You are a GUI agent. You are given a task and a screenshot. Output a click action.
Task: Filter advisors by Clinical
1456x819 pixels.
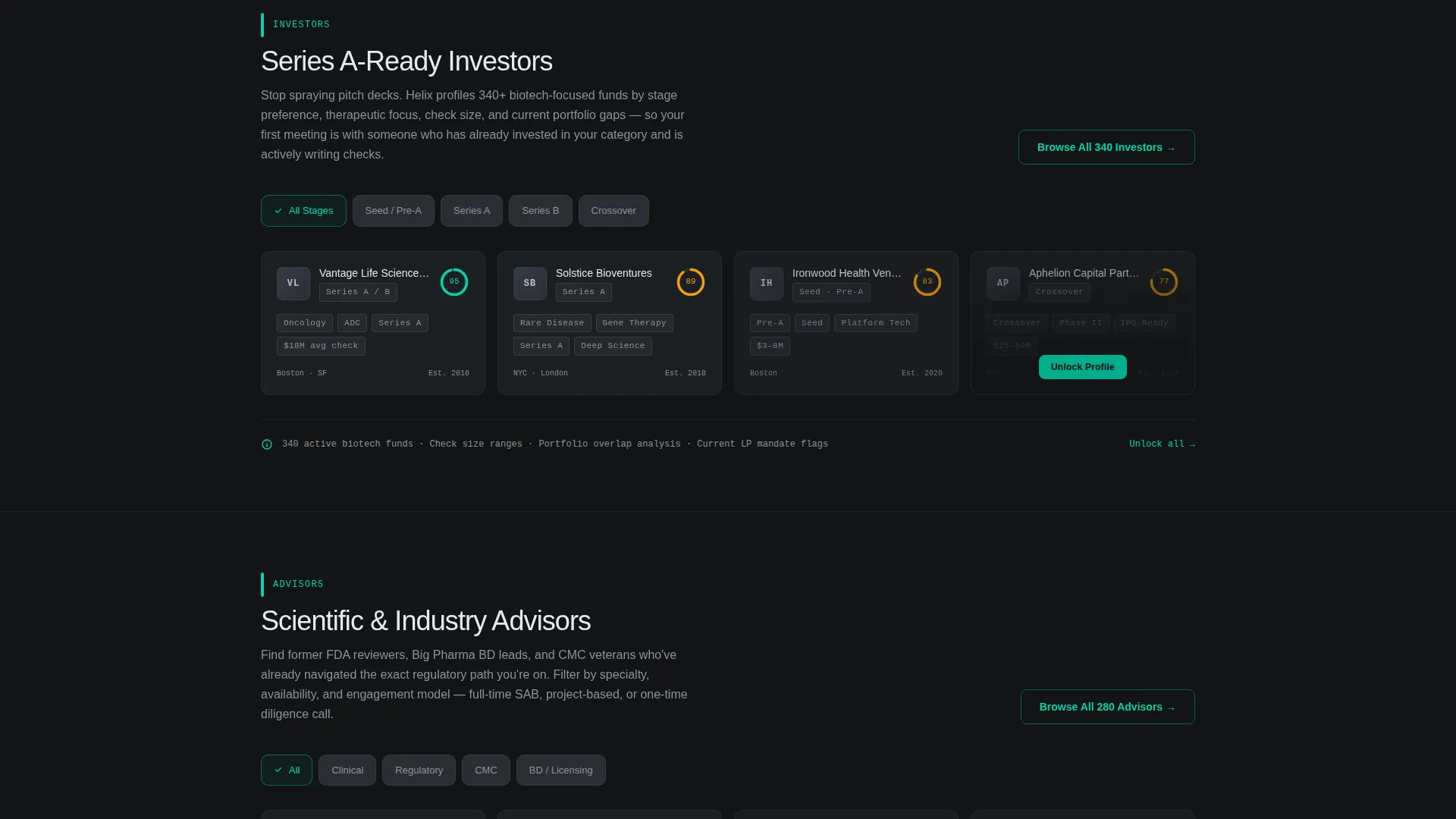pyautogui.click(x=347, y=770)
